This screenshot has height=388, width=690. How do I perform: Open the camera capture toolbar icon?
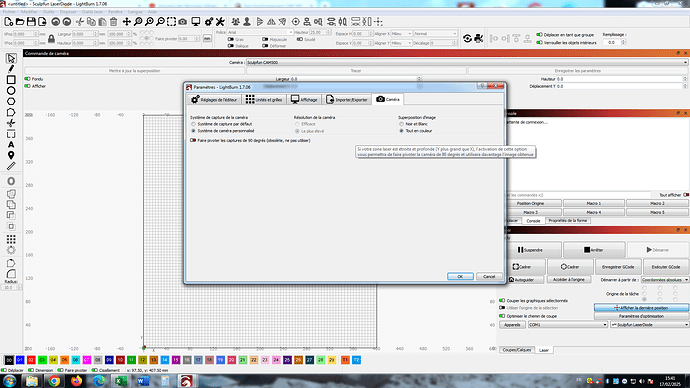tap(183, 22)
